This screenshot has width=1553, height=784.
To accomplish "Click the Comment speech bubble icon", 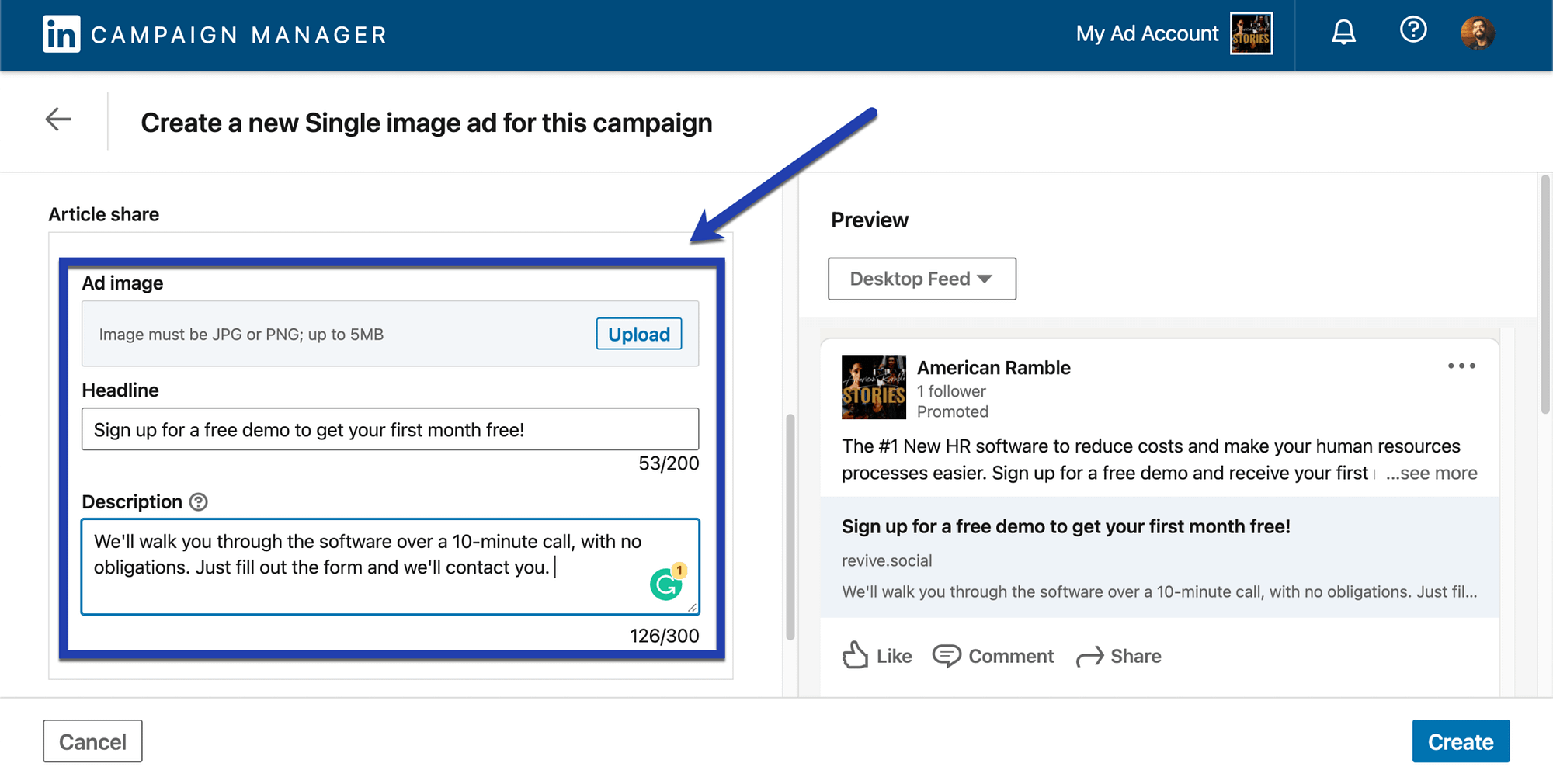I will (947, 656).
